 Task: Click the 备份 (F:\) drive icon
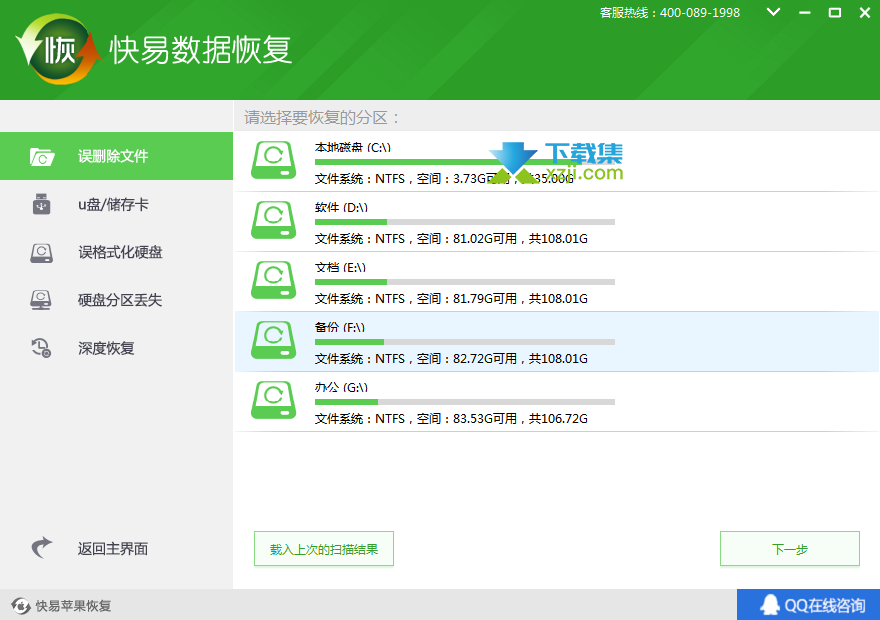coord(273,340)
